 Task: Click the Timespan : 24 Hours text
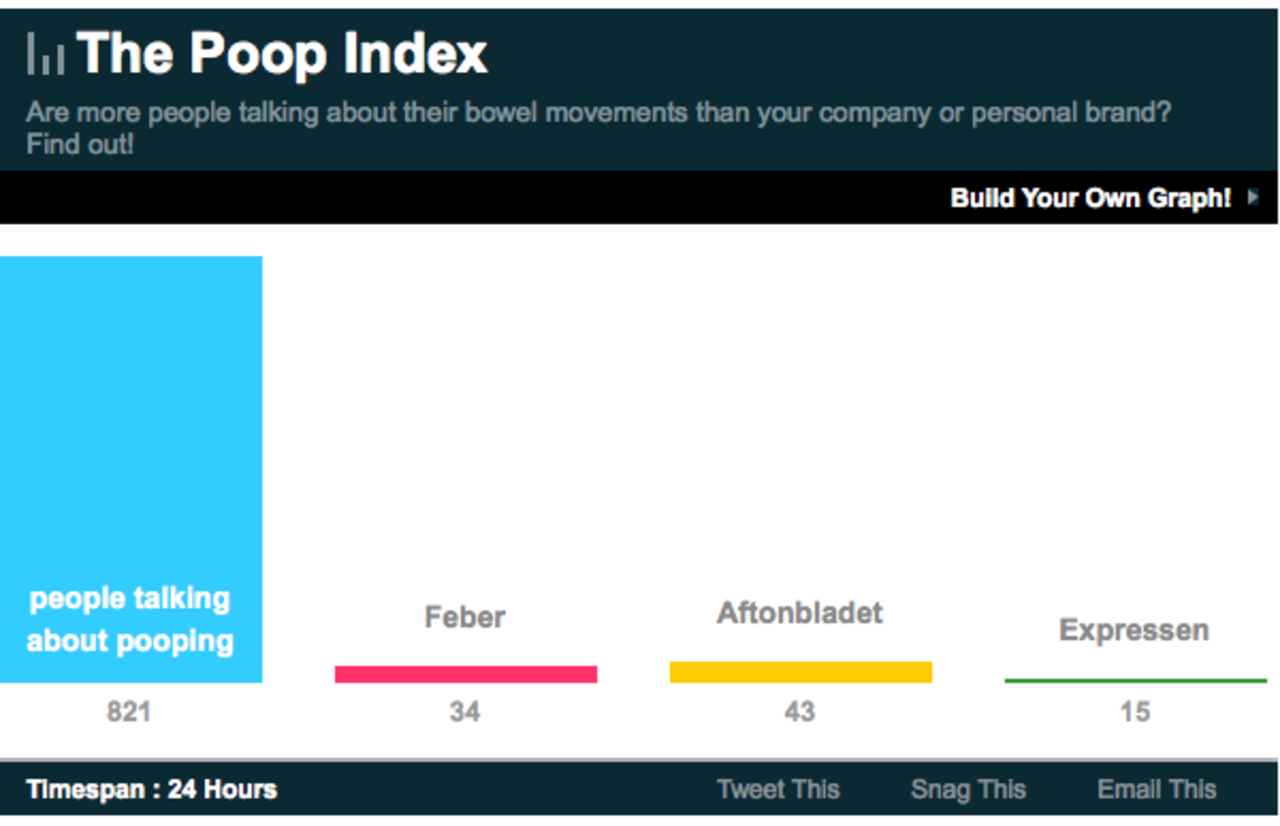152,789
